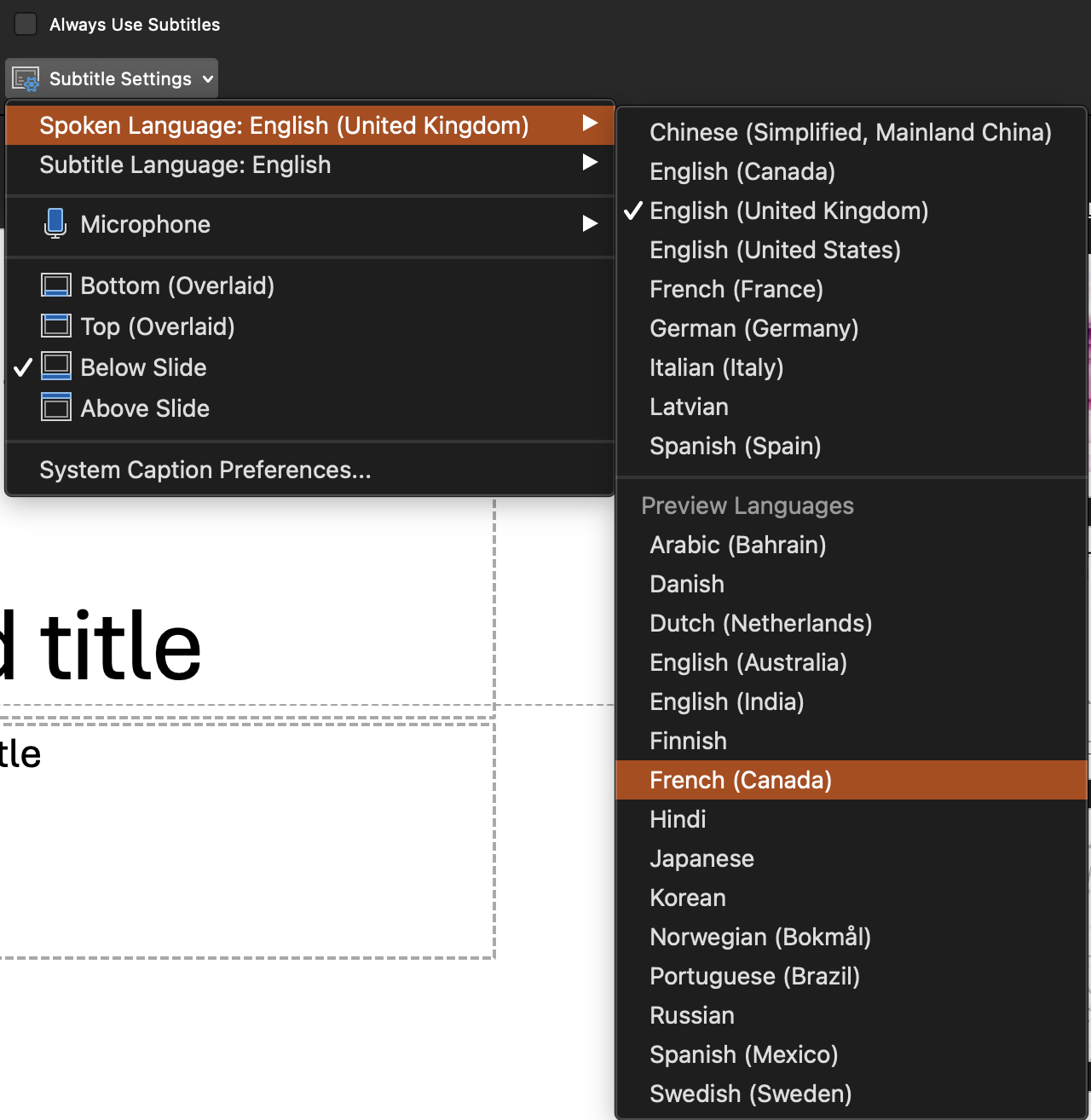Choose German (Germany) as spoken language
Viewport: 1091px width, 1120px height.
click(x=851, y=328)
